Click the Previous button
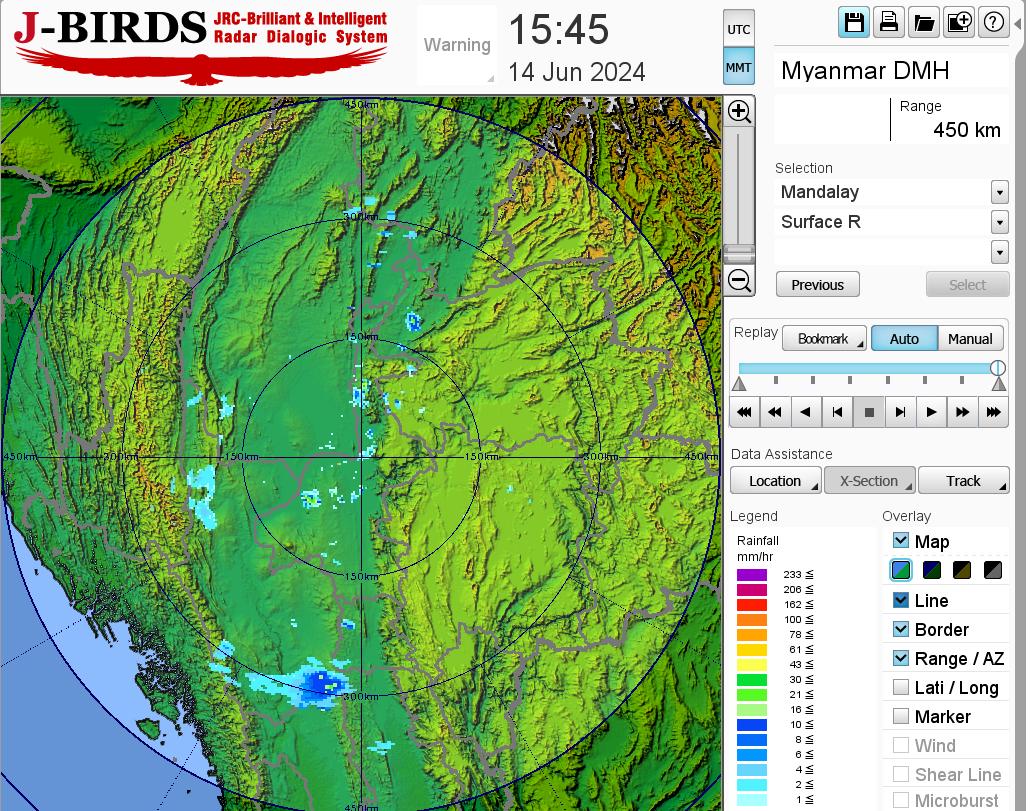This screenshot has height=811, width=1030. coord(817,285)
